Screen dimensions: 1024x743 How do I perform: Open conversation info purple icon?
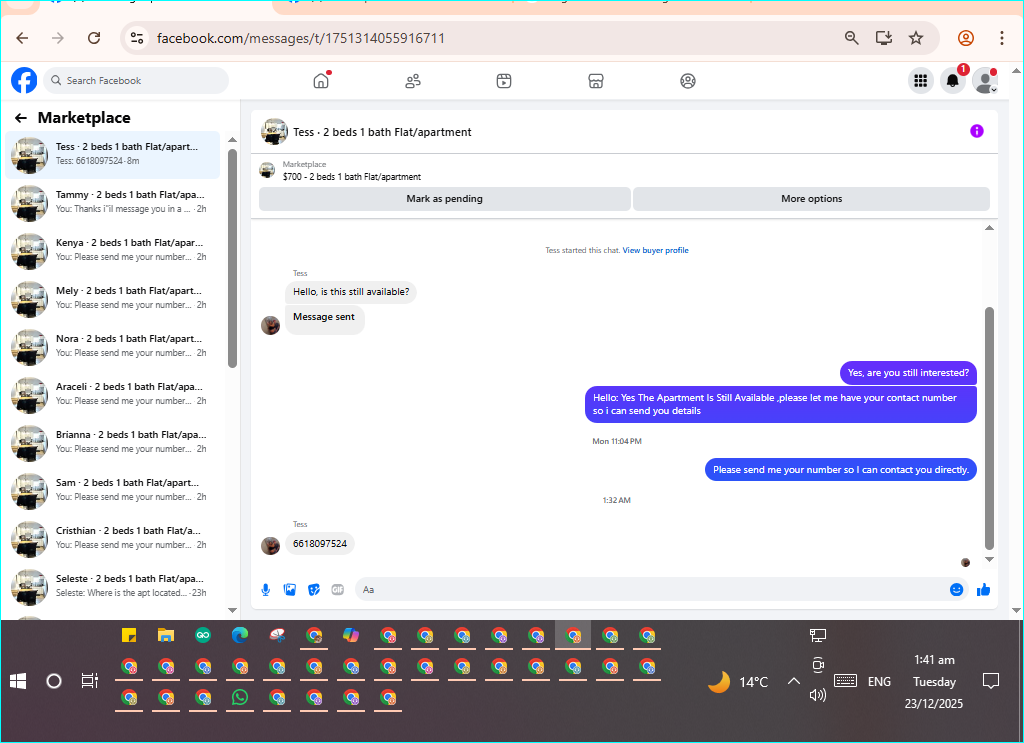[x=976, y=131]
